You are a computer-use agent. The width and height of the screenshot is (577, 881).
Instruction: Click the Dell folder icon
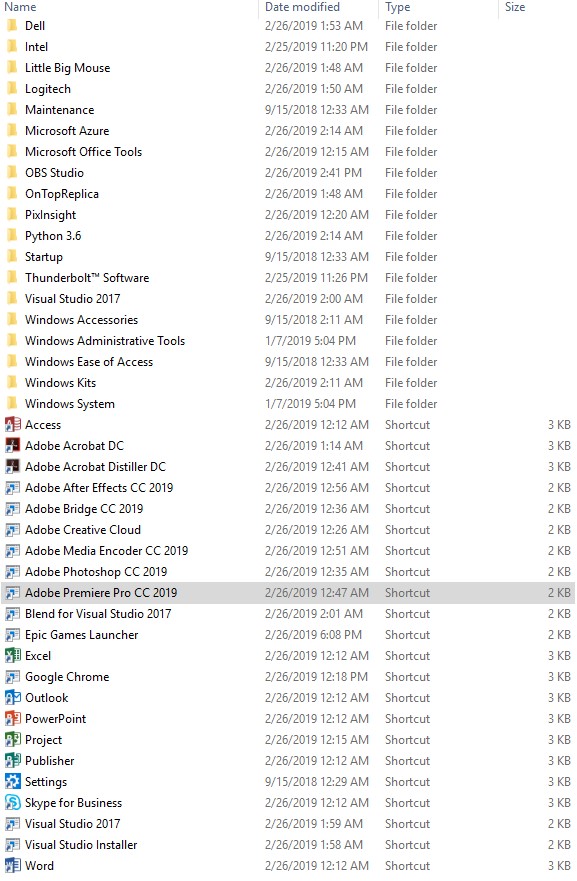(x=12, y=26)
